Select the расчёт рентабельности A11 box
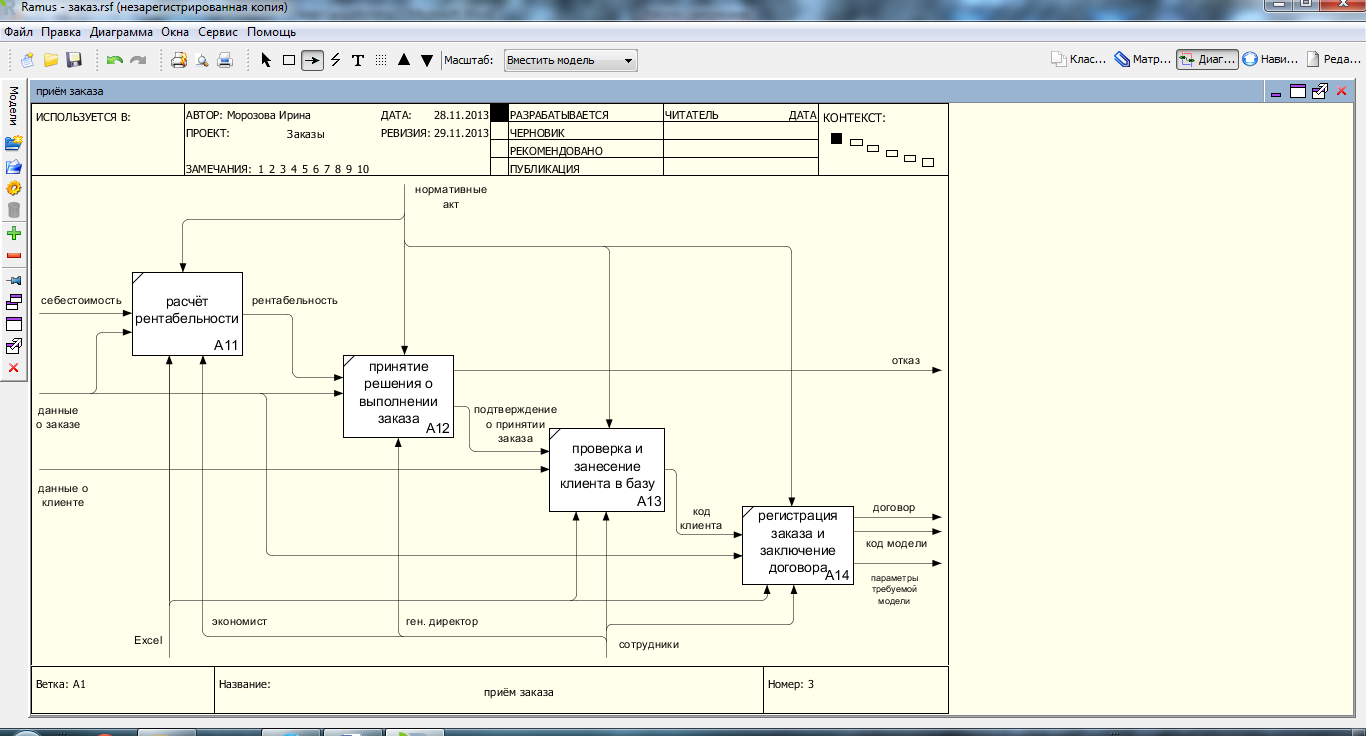Image resolution: width=1366 pixels, height=736 pixels. [188, 313]
